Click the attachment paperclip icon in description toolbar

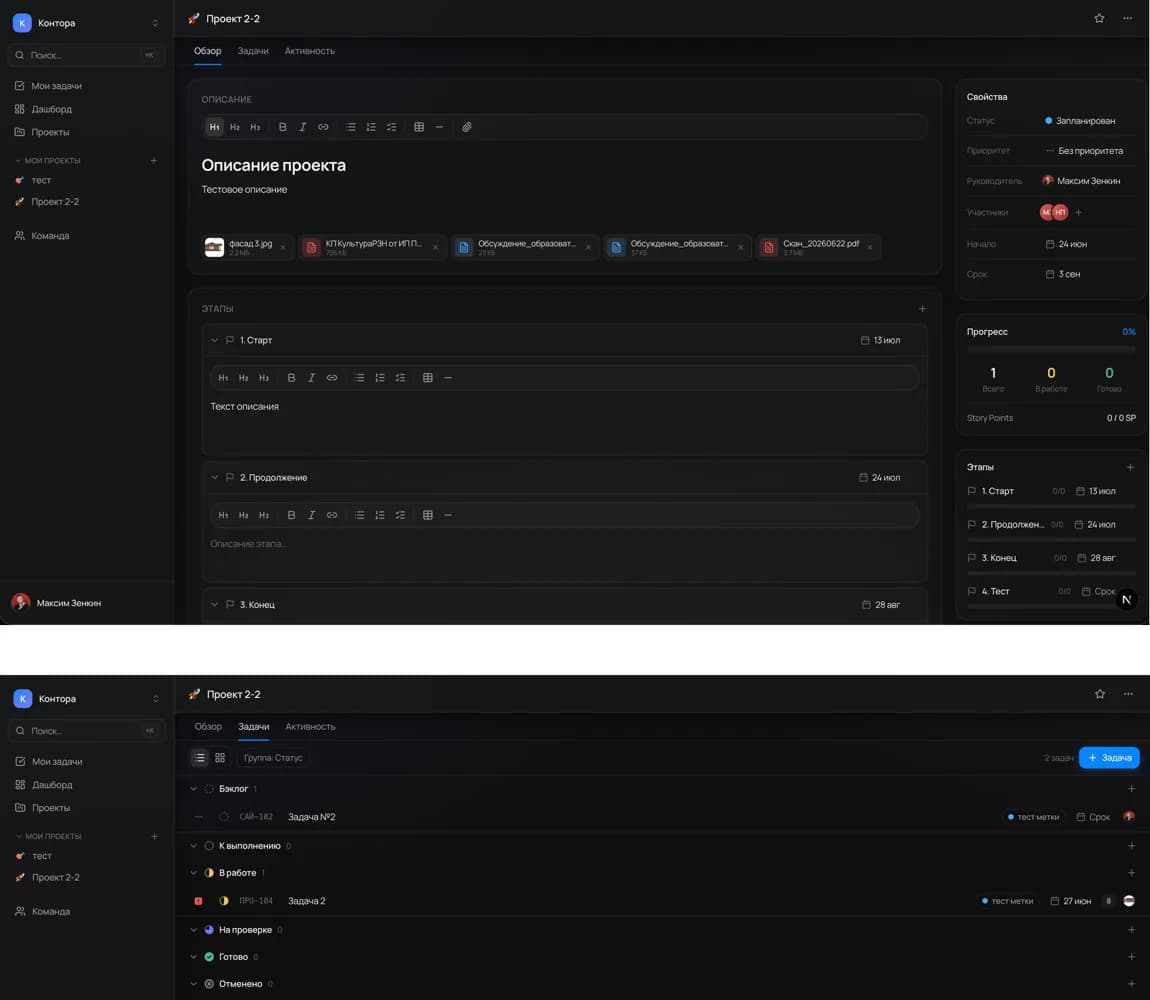click(x=466, y=127)
